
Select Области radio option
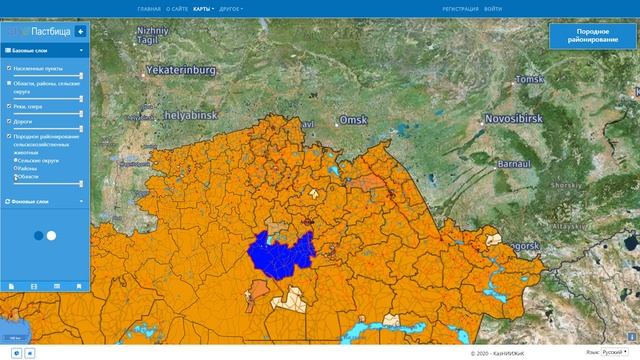click(x=16, y=176)
